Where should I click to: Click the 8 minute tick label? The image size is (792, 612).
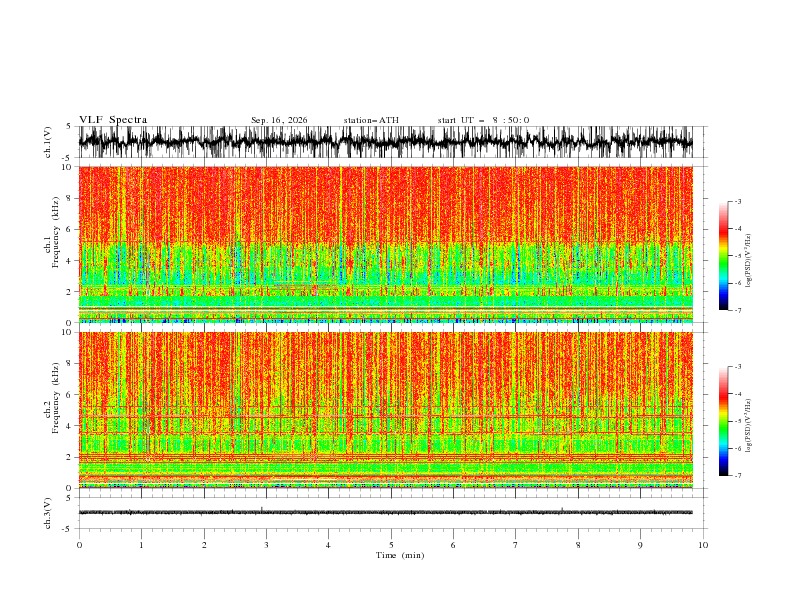(578, 545)
